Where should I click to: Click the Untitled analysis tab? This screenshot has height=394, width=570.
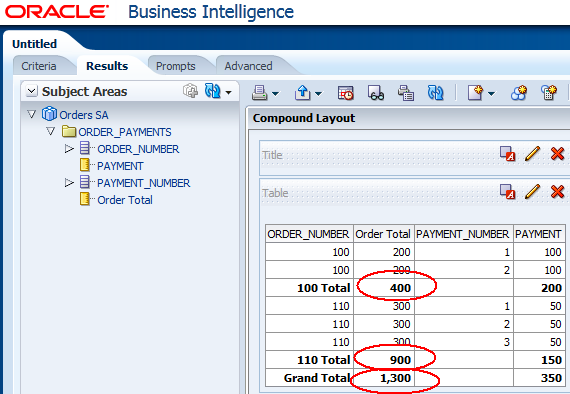35,44
